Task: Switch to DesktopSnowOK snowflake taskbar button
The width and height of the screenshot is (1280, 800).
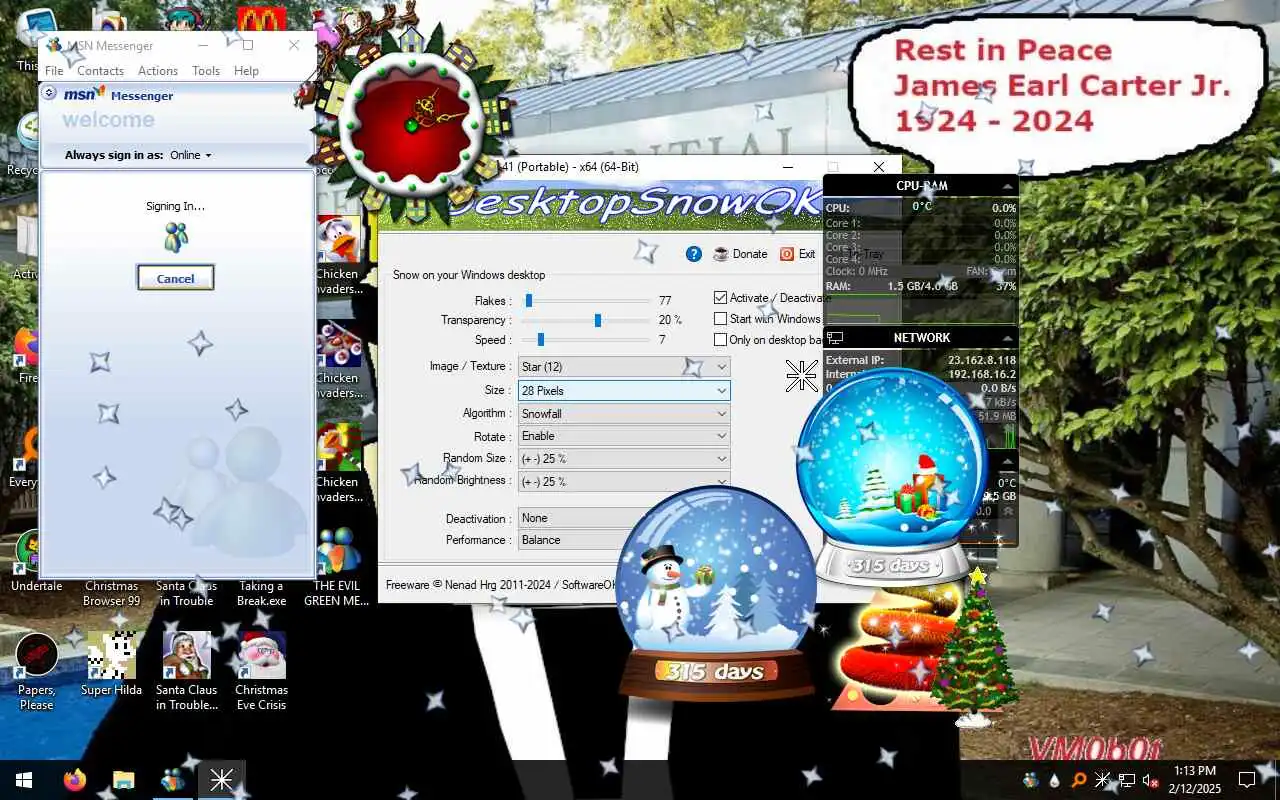Action: coord(222,780)
